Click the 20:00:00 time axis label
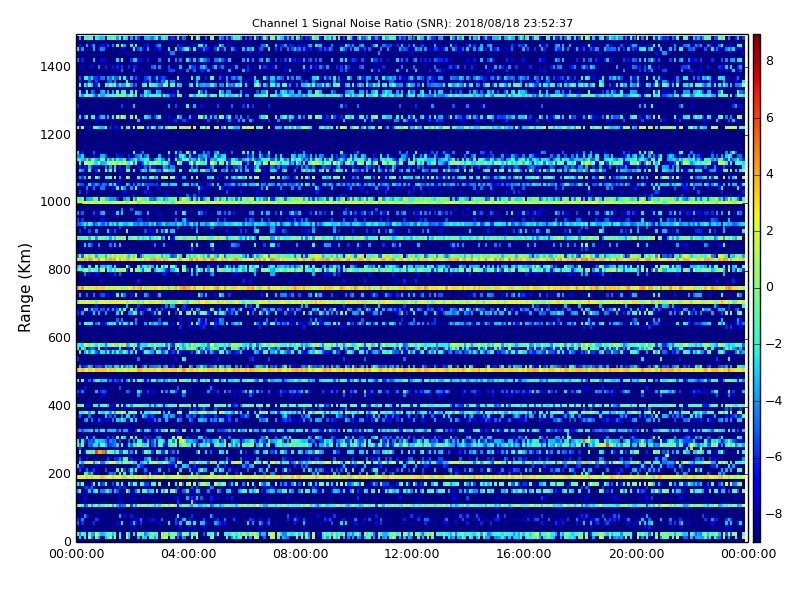Viewport: 800px width, 600px height. 636,554
